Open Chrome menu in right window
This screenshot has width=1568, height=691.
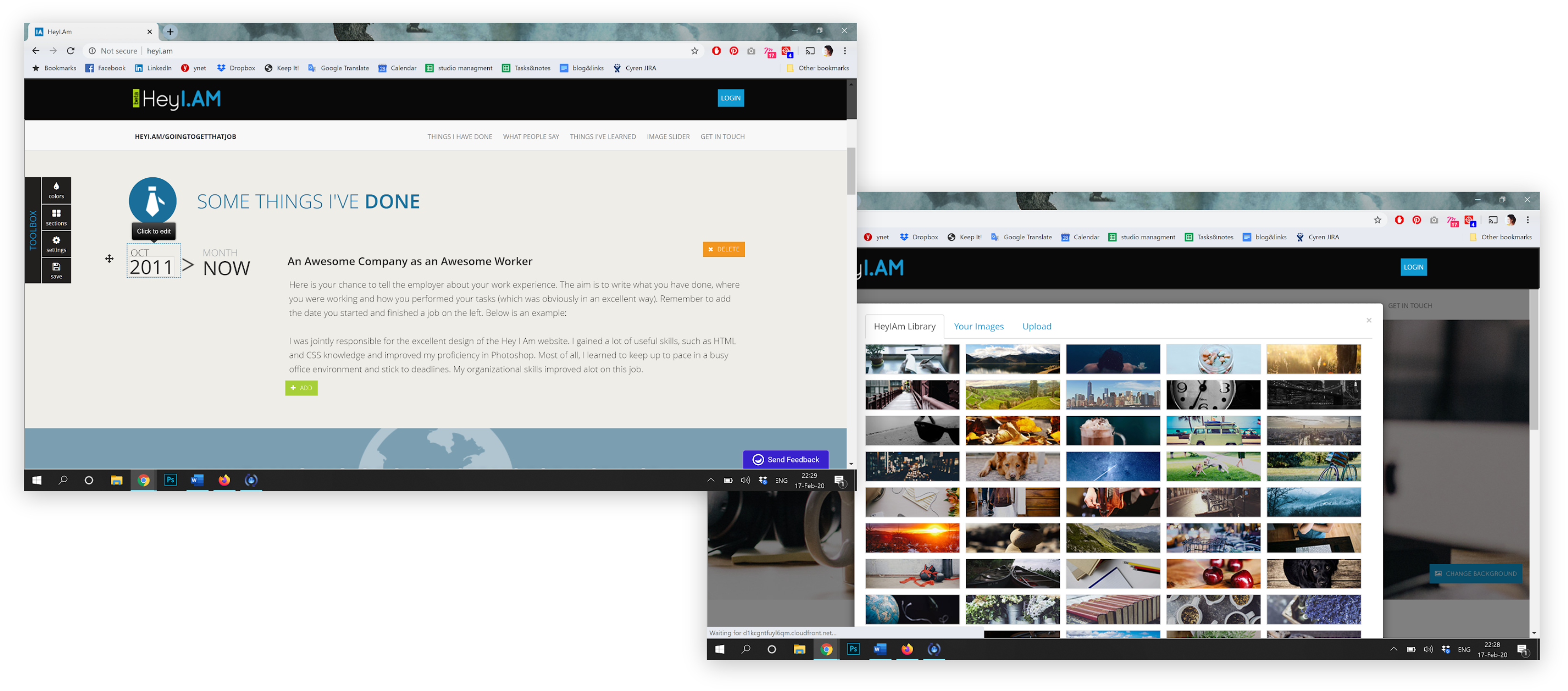(1528, 220)
